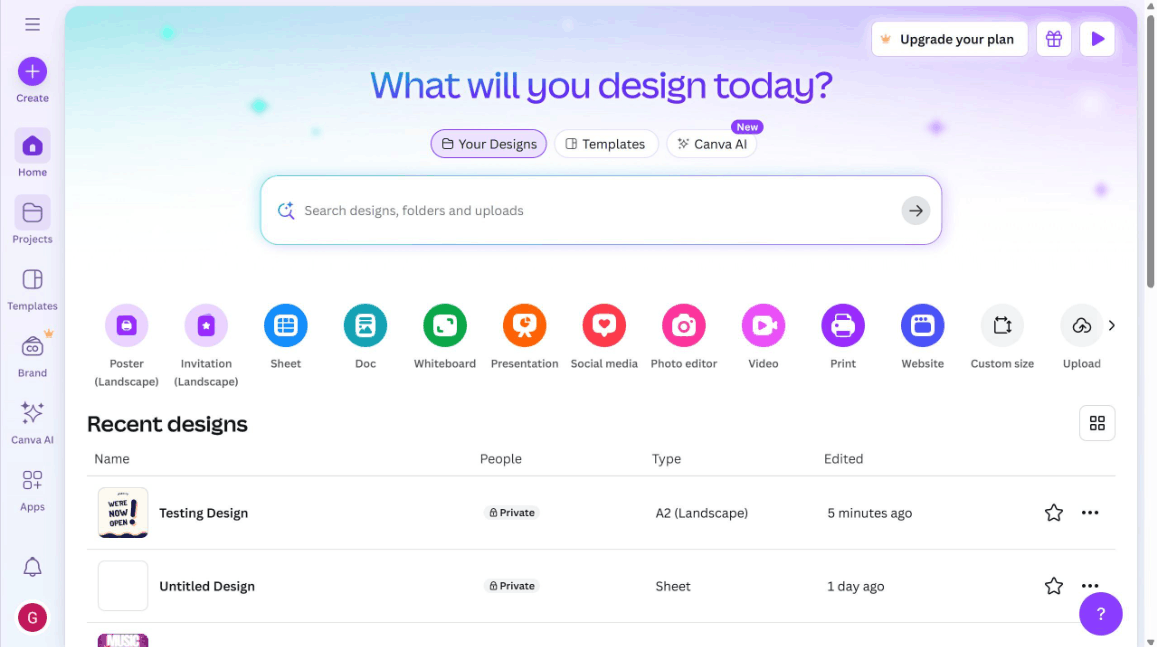This screenshot has width=1157, height=647.
Task: Open the hamburger menu icon
Action: (x=32, y=24)
